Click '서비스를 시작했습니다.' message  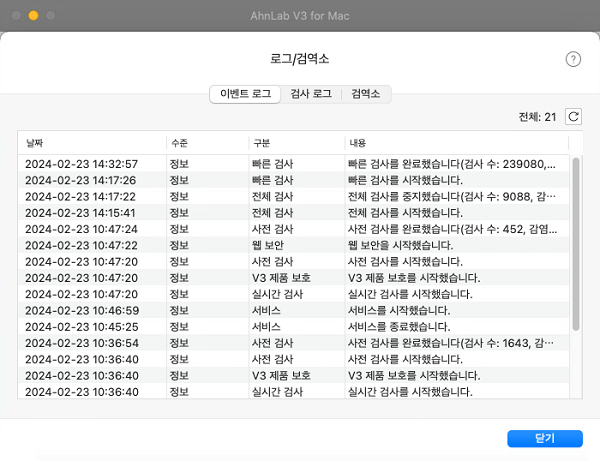pyautogui.click(x=399, y=311)
